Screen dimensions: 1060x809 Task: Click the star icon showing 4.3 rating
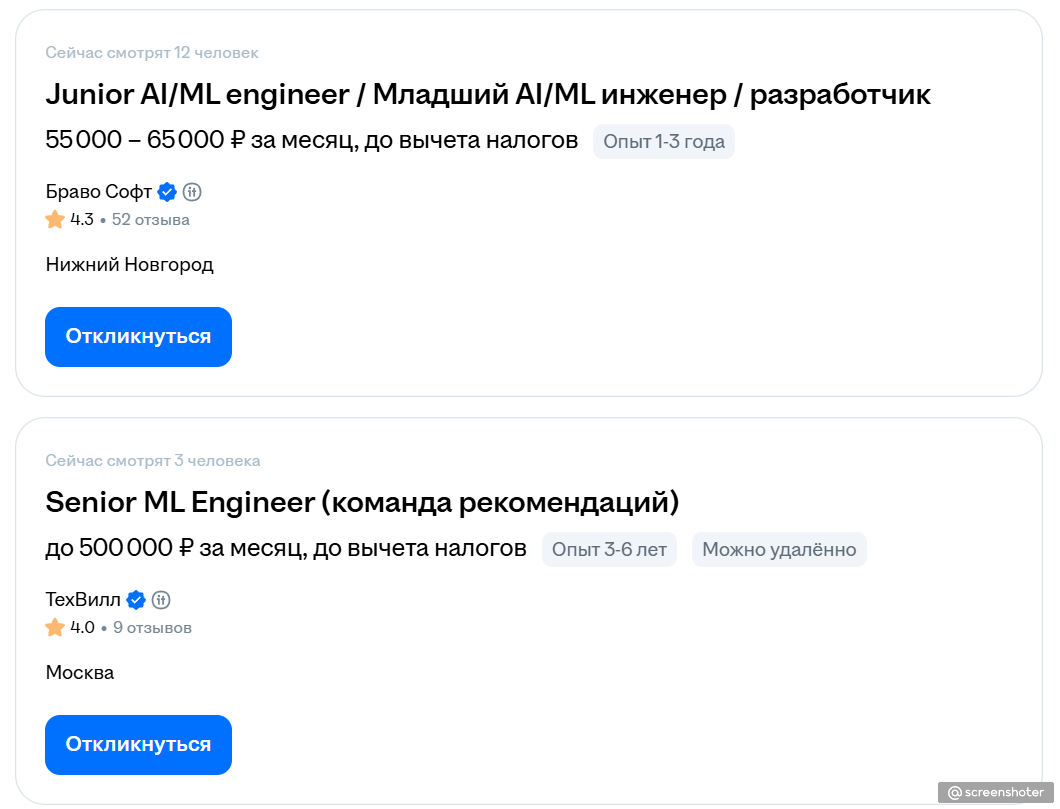[x=55, y=219]
